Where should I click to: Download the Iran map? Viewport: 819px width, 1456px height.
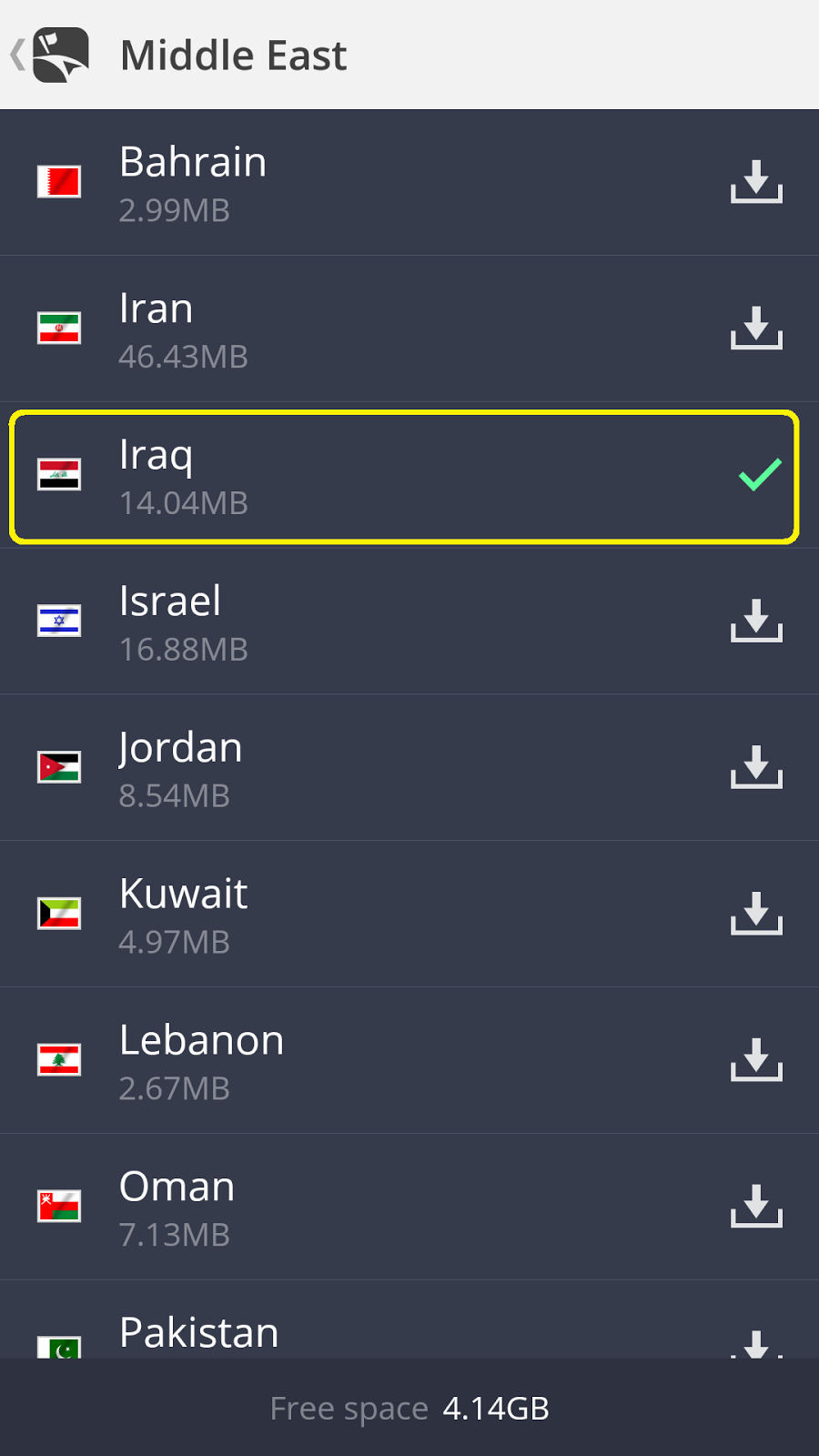[x=756, y=329]
